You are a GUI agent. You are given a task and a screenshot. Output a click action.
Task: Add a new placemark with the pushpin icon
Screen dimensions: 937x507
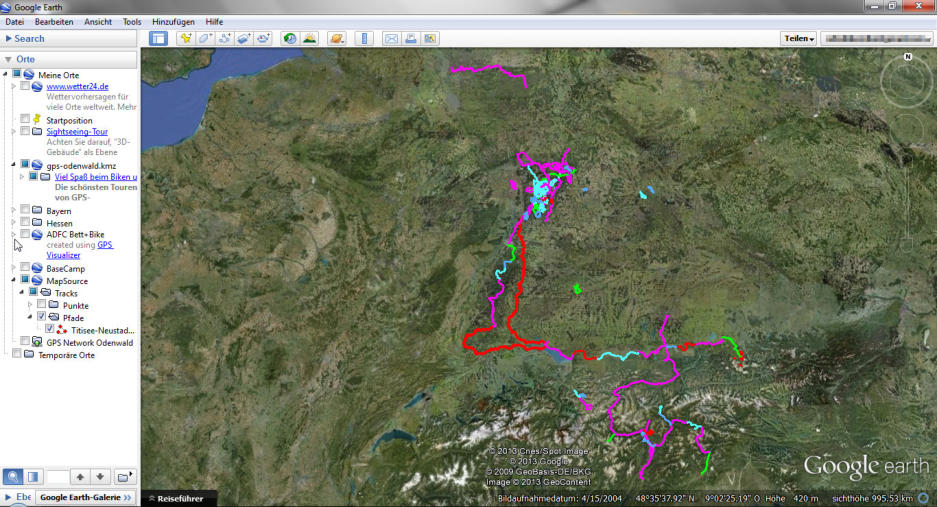click(x=186, y=38)
